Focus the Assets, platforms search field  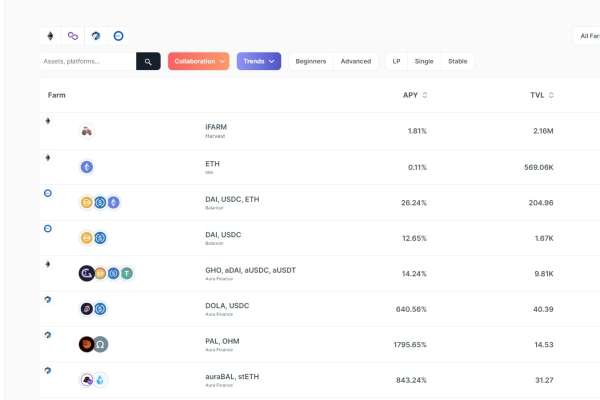click(88, 61)
